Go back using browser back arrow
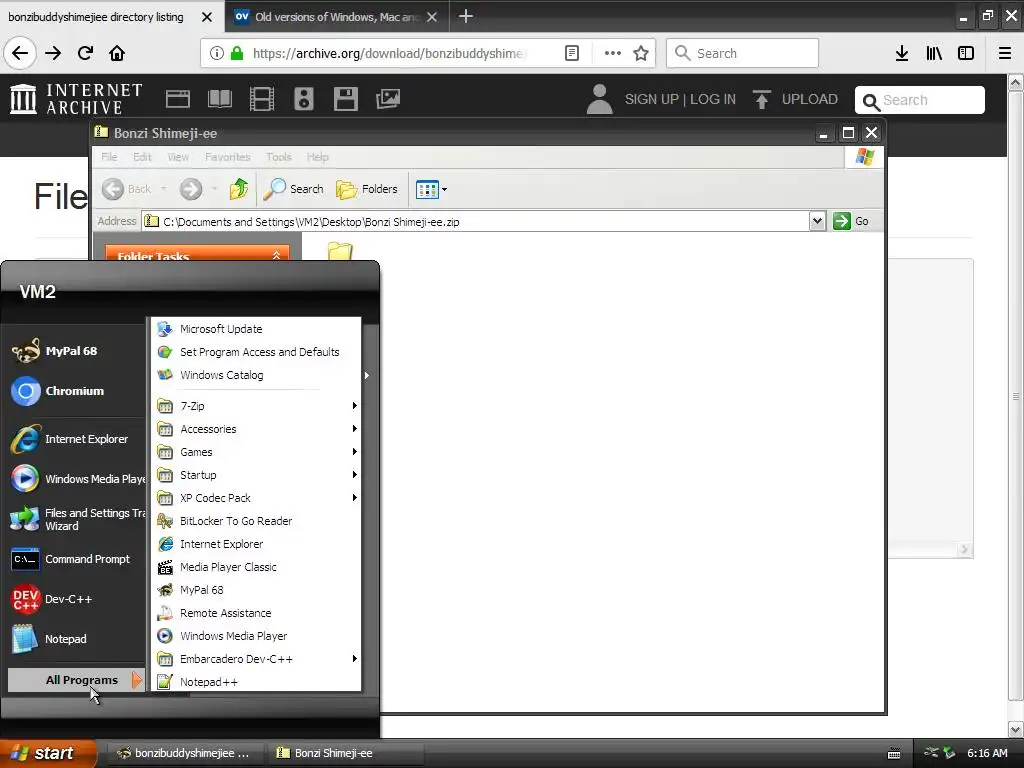Screen dimensions: 1024x768 tap(20, 53)
